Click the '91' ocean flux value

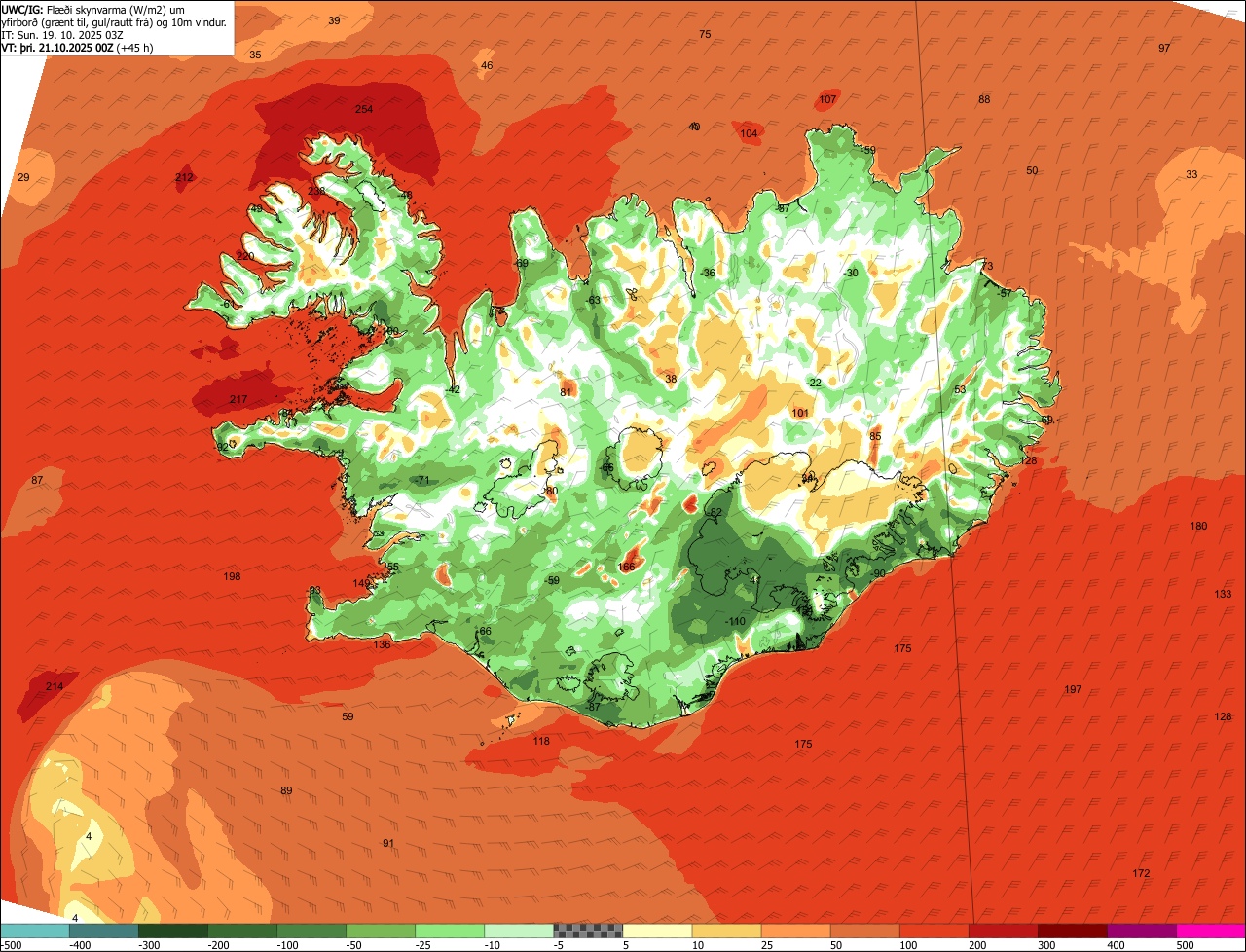click(388, 843)
